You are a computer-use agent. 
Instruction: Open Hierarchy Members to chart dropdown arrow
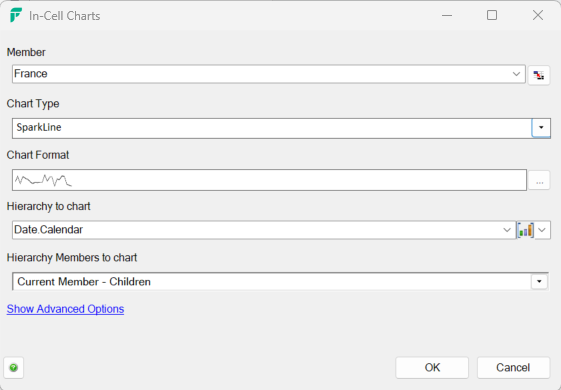coord(539,282)
